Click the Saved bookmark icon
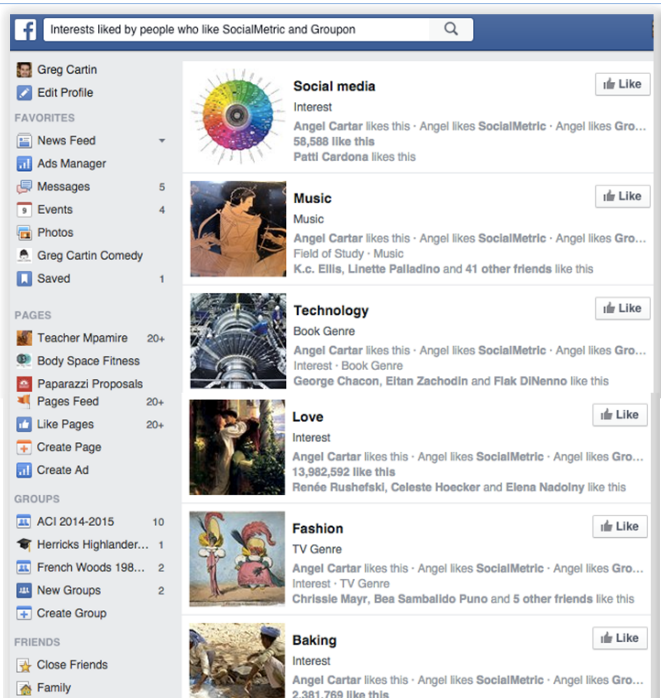The height and width of the screenshot is (700, 661). (x=24, y=279)
